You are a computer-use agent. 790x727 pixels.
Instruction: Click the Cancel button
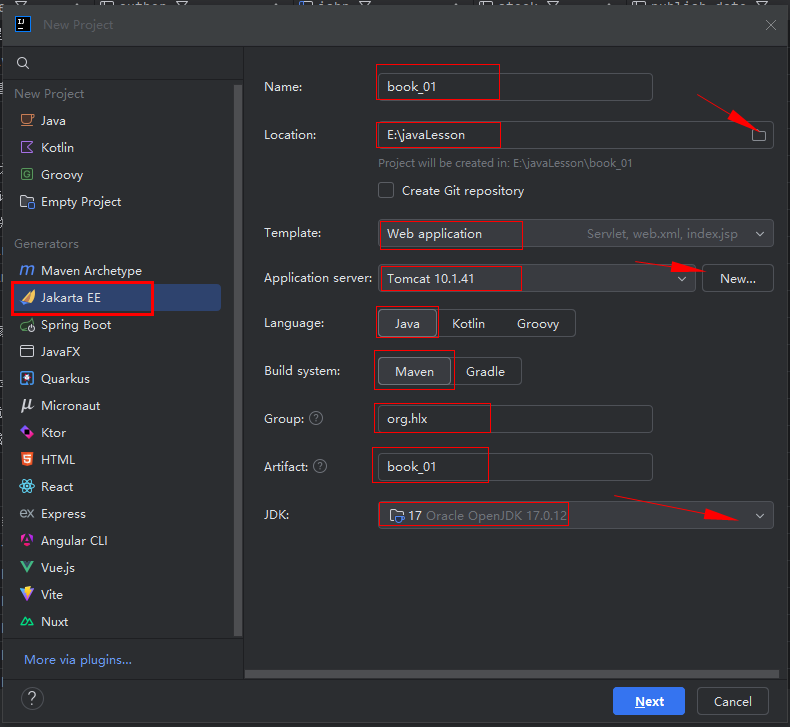(733, 701)
